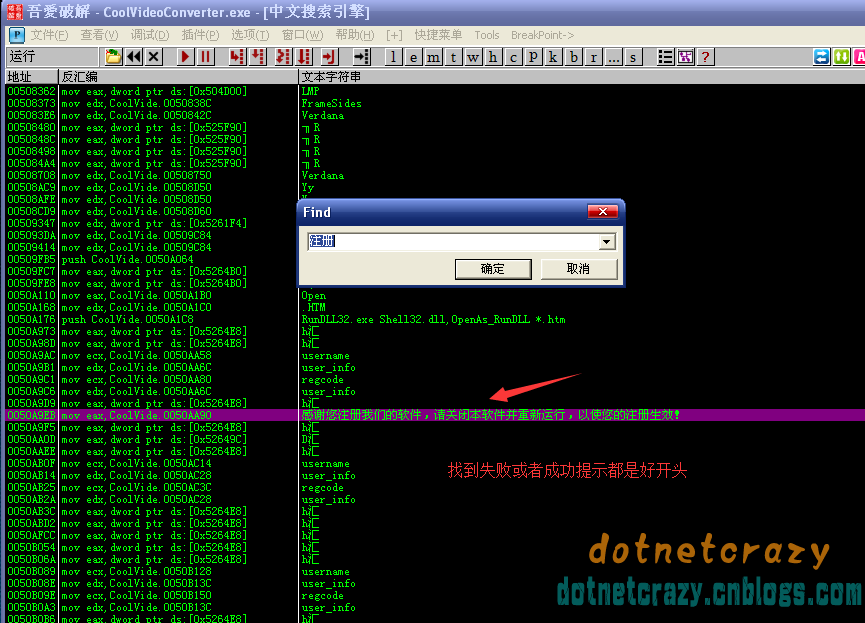The image size is (865, 623).
Task: Select highlighted row at address 0050A9EB
Action: pyautogui.click(x=435, y=415)
